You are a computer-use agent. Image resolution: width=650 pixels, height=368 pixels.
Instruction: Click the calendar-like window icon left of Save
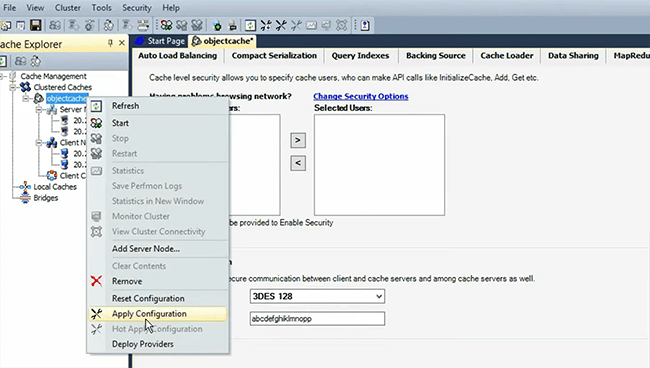[20, 26]
